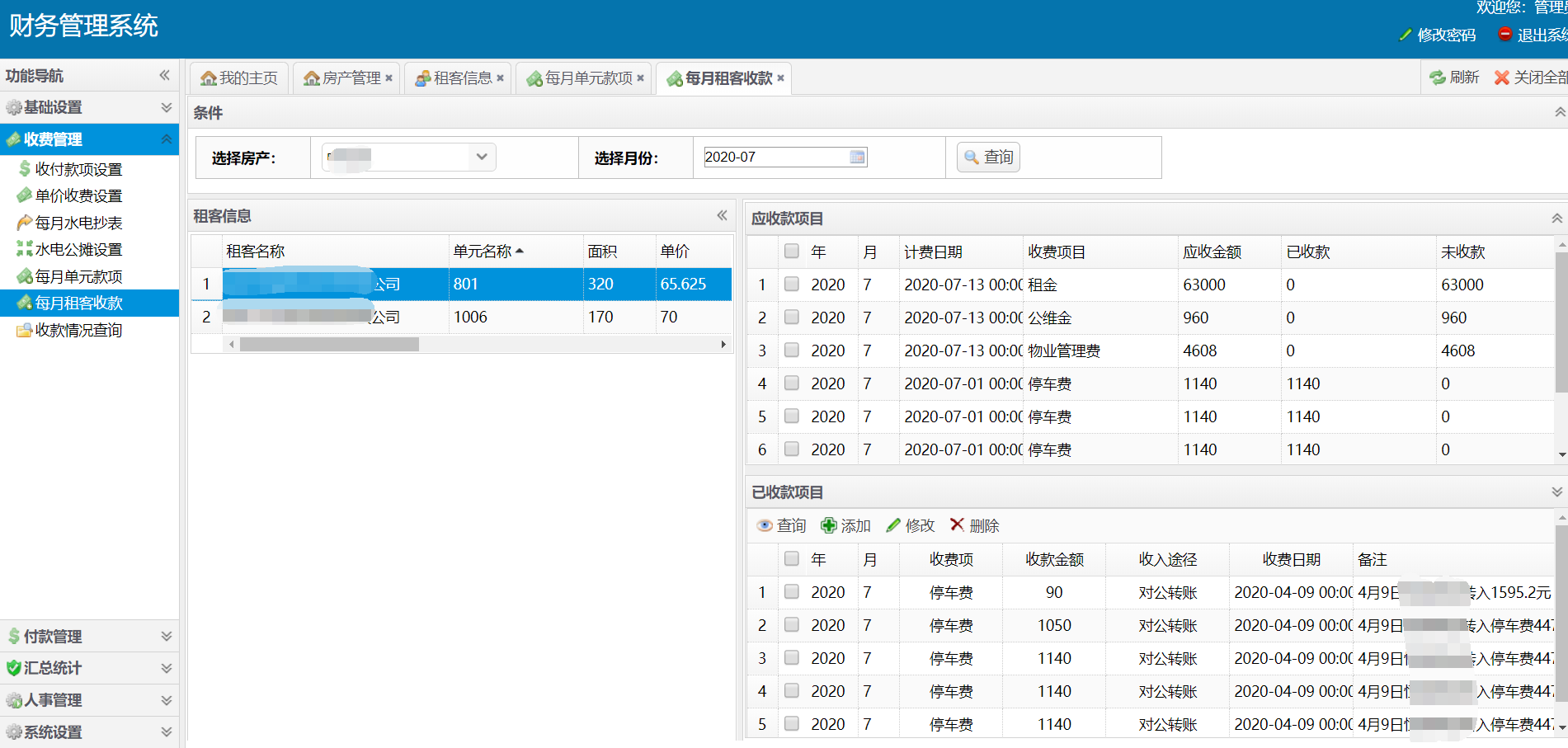Image resolution: width=1568 pixels, height=748 pixels.
Task: Click 收入途径 column header
Action: click(1167, 559)
